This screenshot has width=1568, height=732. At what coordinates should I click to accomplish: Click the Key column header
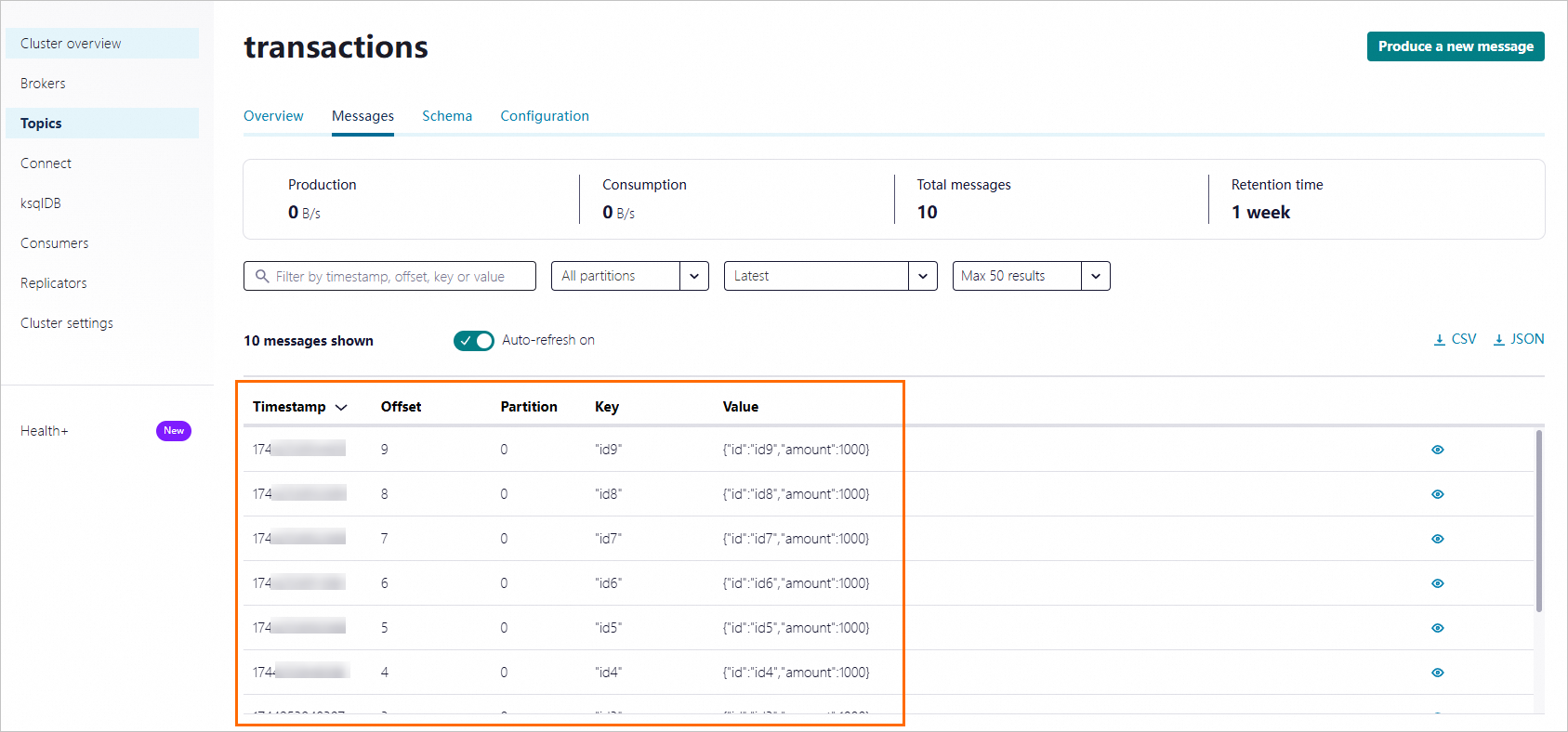pyautogui.click(x=607, y=407)
